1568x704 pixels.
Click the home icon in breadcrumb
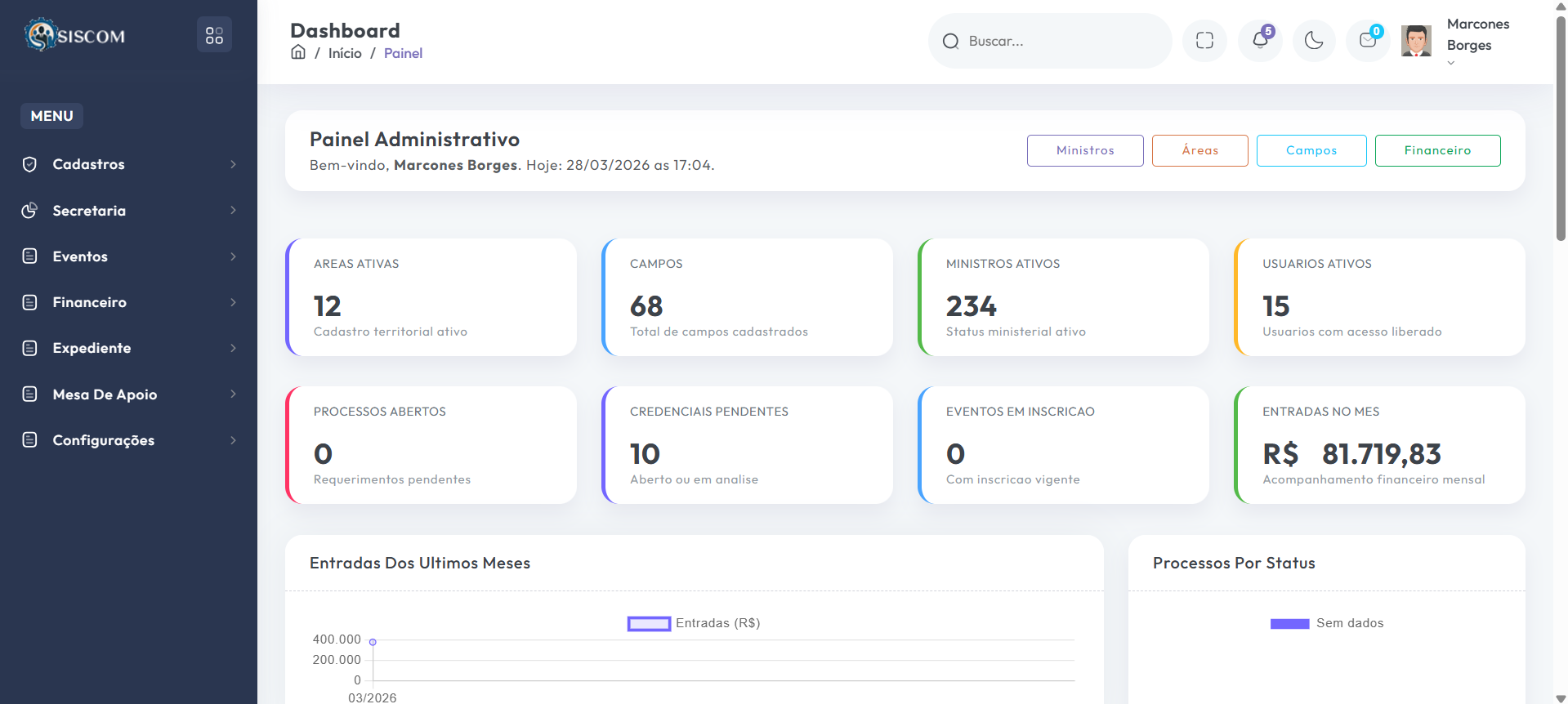tap(298, 52)
